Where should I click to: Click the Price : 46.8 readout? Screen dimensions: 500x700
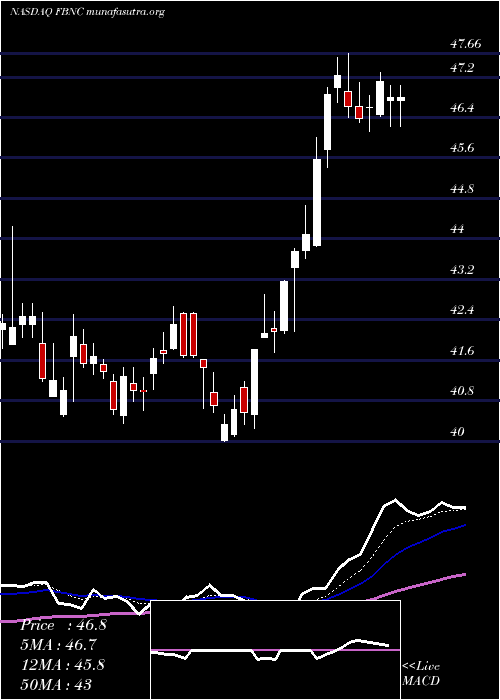point(63,625)
